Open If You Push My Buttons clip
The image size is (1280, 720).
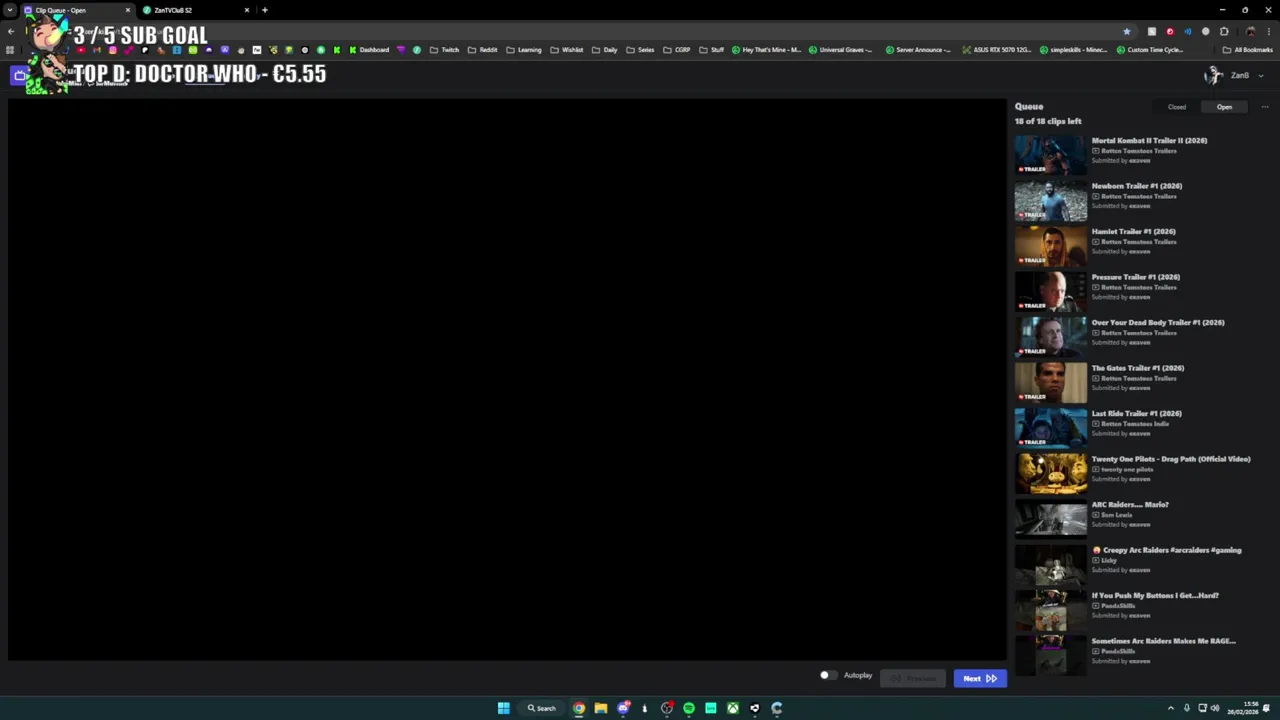(1155, 595)
